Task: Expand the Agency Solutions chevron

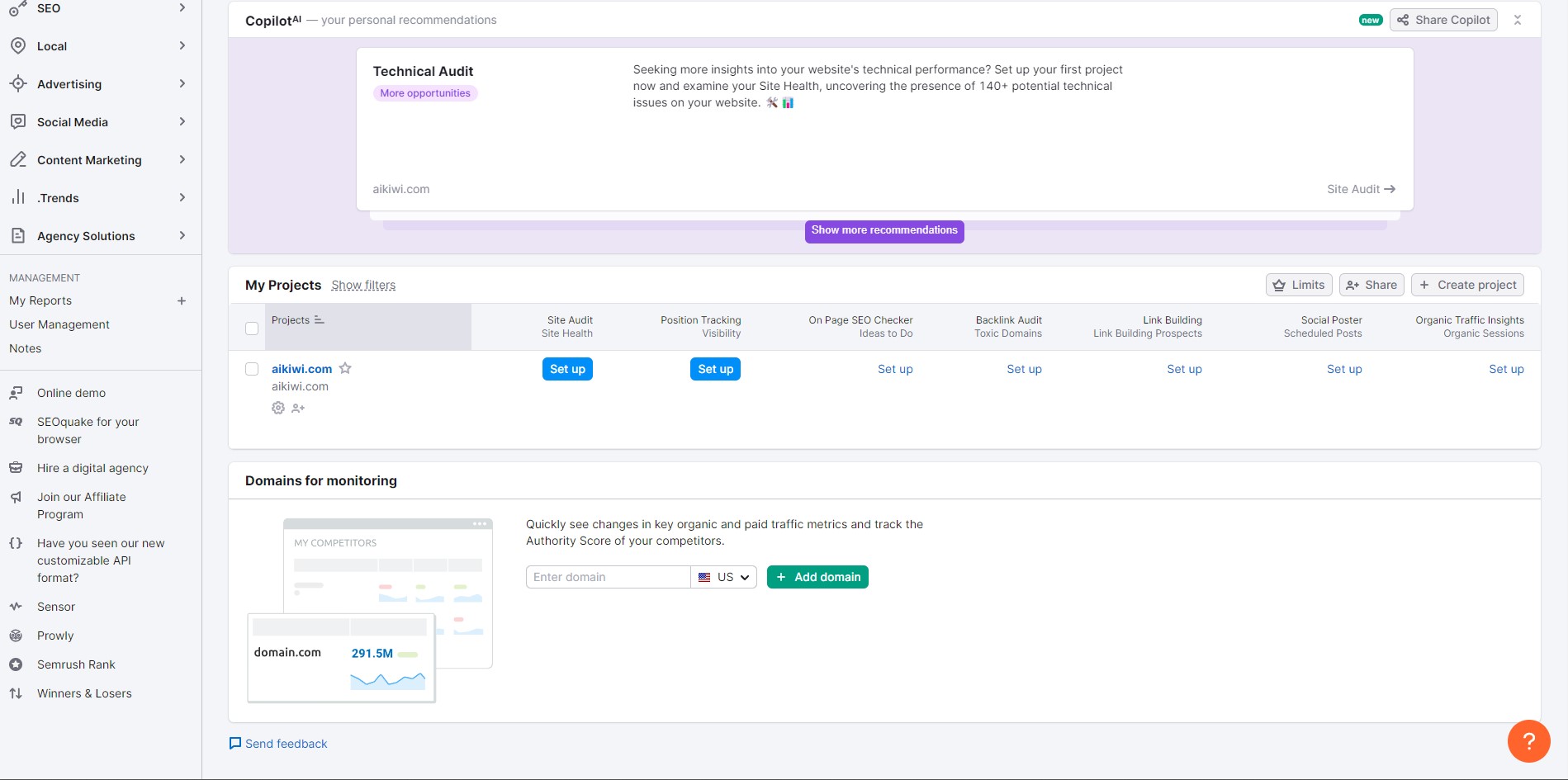Action: [x=182, y=236]
